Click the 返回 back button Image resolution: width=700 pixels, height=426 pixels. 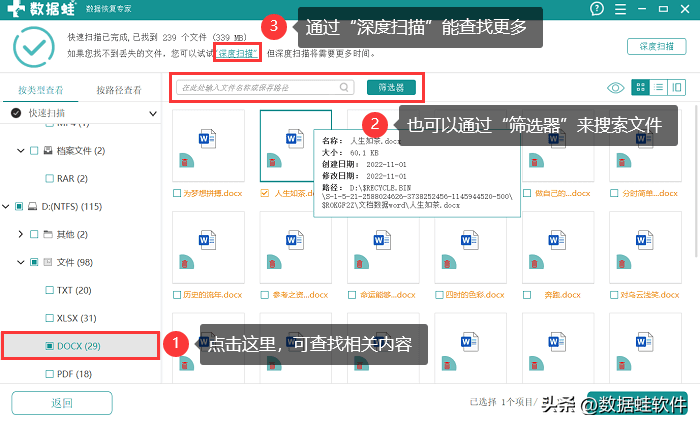62,403
